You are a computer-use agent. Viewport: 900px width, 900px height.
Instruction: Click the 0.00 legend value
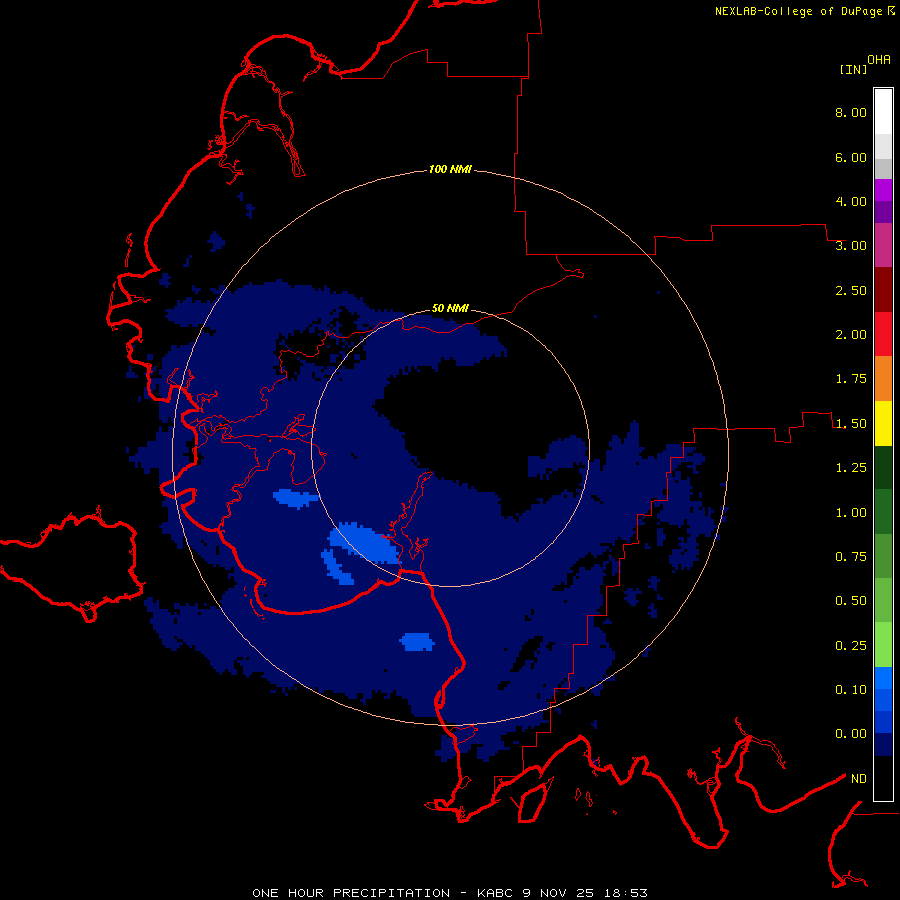[851, 734]
